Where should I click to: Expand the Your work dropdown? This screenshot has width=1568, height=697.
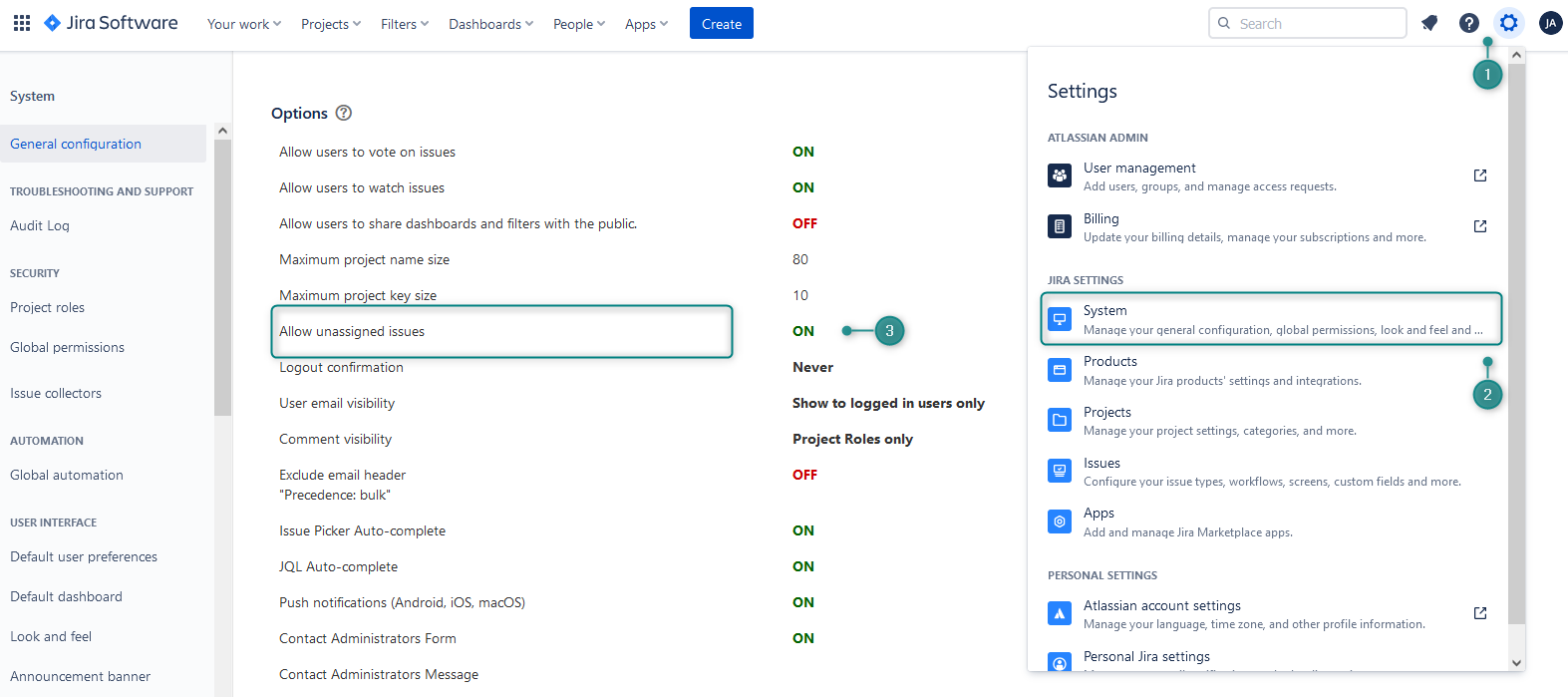244,24
